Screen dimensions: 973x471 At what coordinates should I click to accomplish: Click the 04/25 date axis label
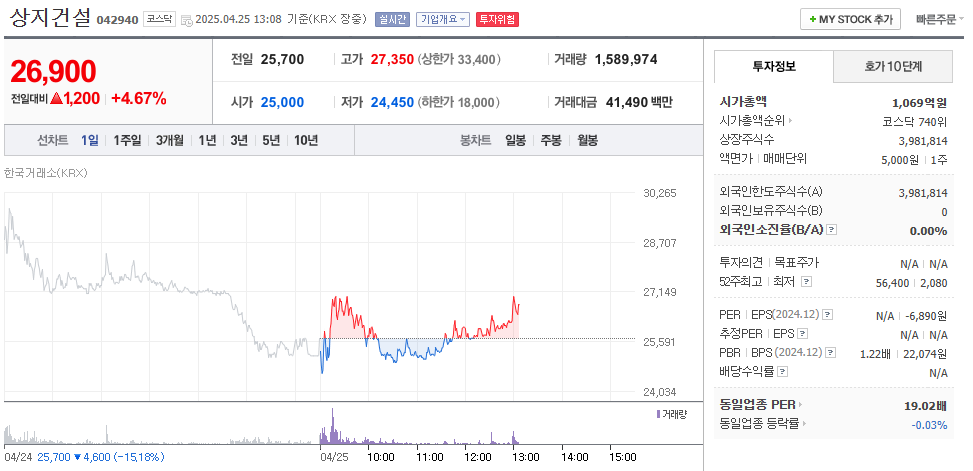(334, 457)
